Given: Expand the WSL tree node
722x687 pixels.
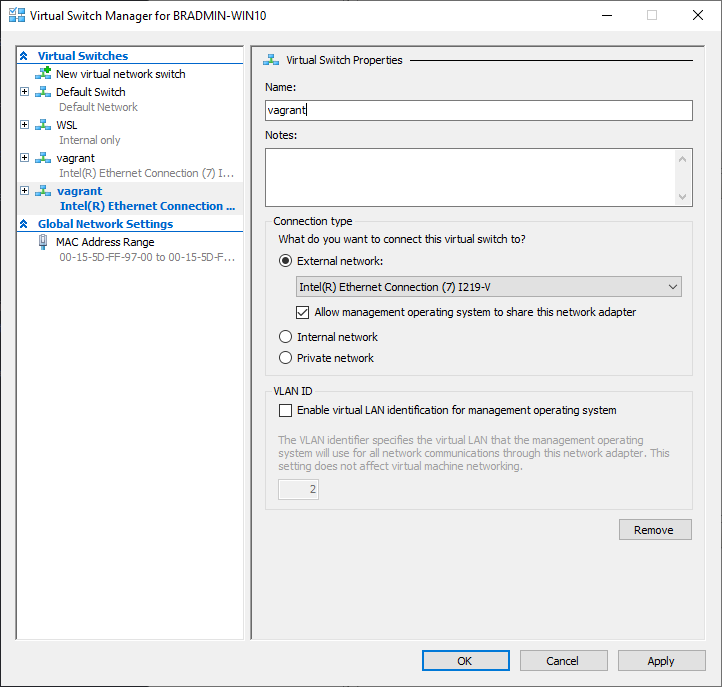Looking at the screenshot, I should (x=25, y=125).
